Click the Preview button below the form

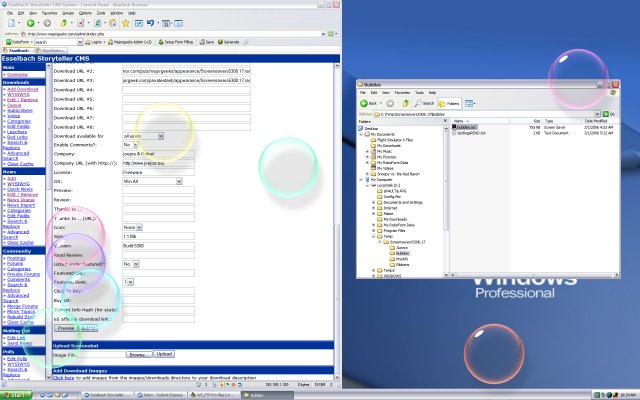[x=65, y=328]
